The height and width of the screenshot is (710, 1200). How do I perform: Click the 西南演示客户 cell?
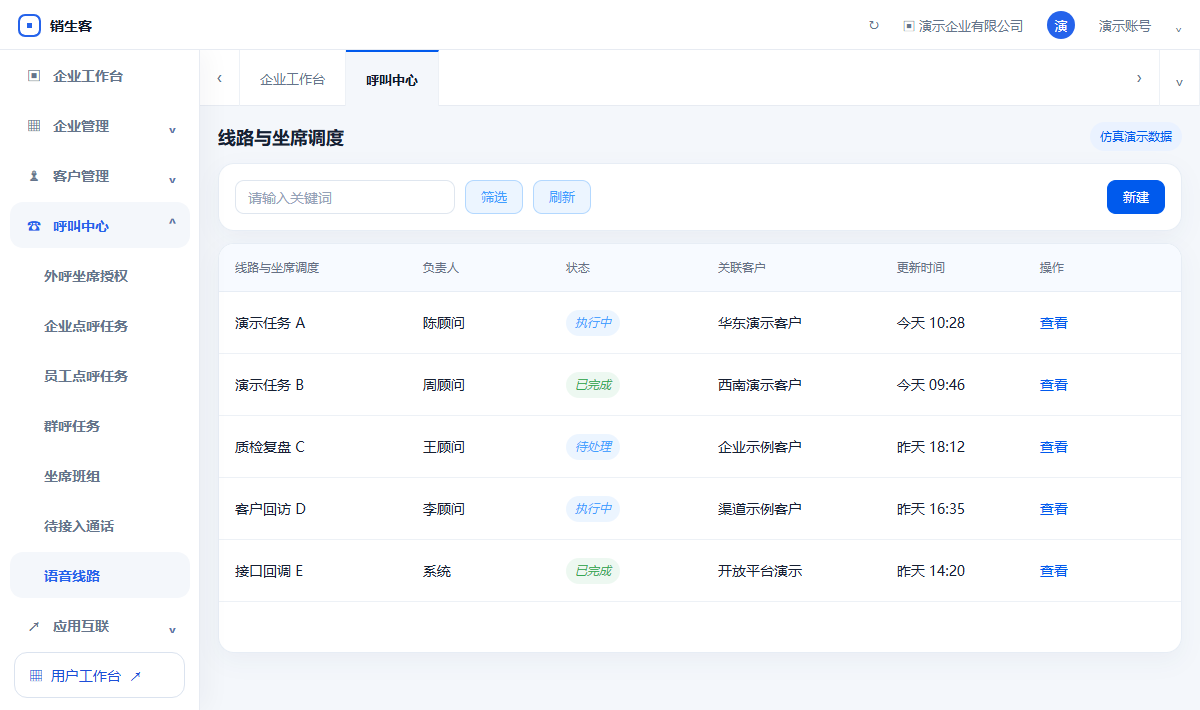[760, 385]
